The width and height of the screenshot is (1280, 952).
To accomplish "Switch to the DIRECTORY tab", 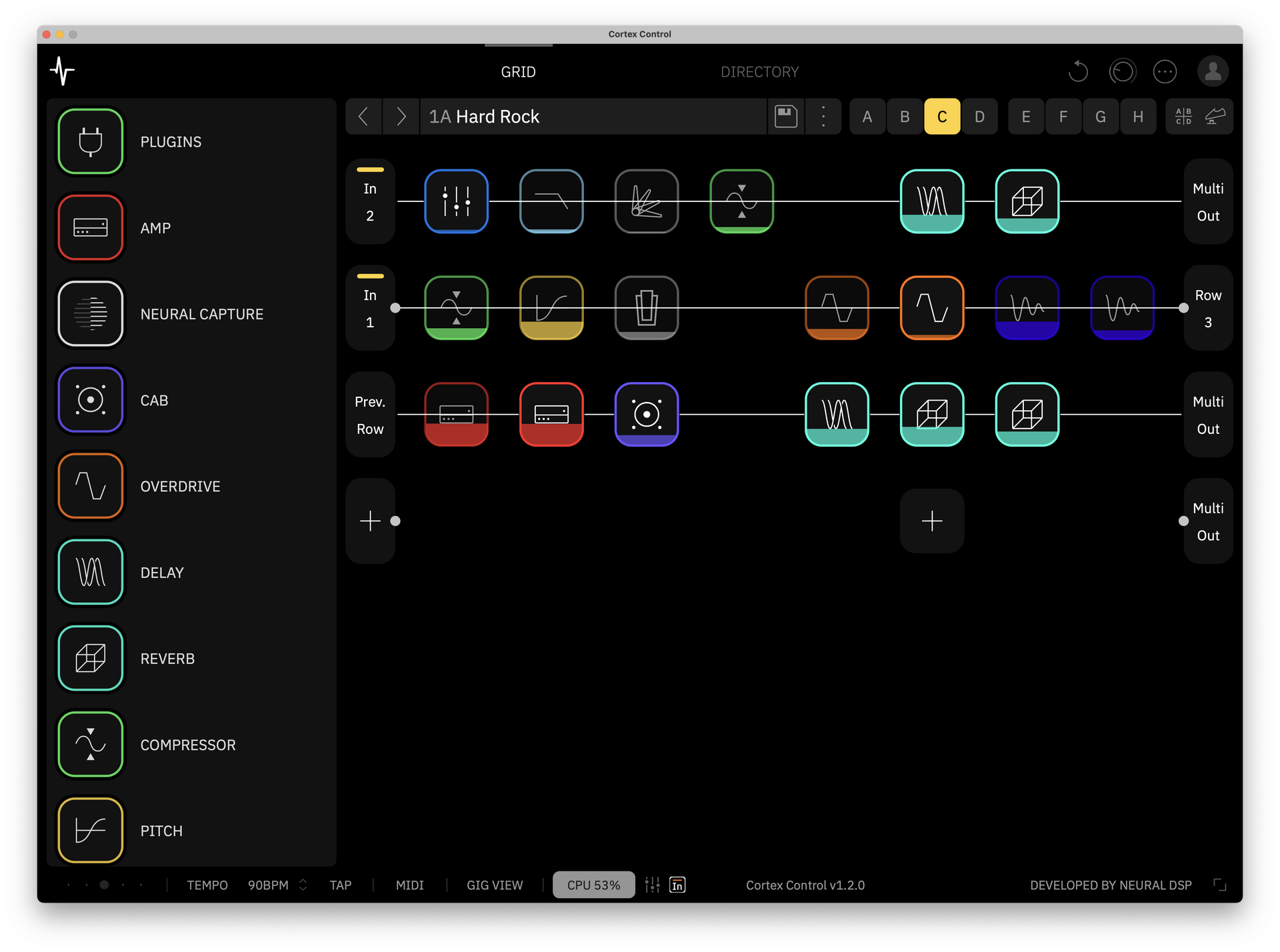I will coord(759,71).
